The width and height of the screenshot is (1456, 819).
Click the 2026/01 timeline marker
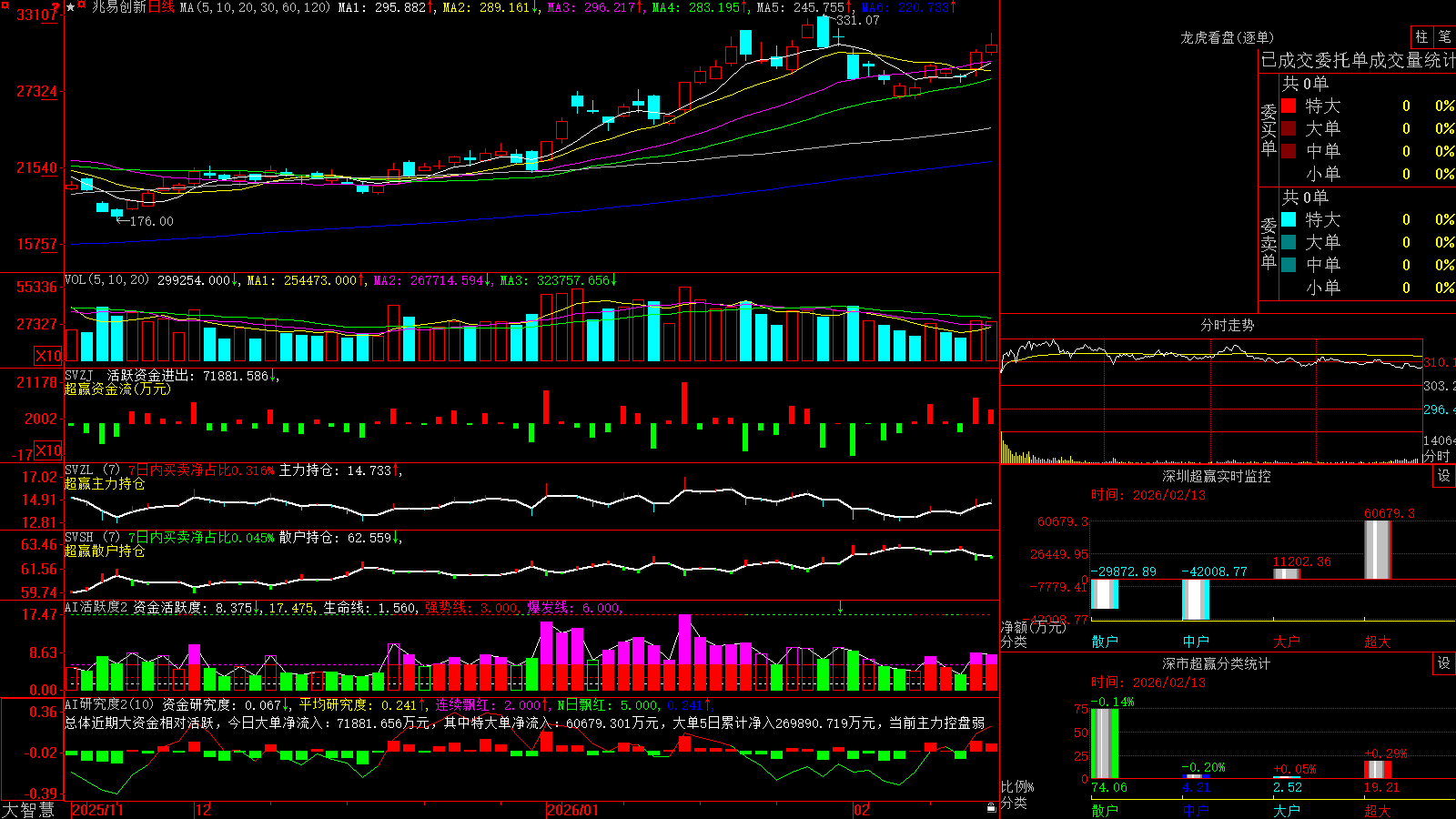[x=573, y=810]
